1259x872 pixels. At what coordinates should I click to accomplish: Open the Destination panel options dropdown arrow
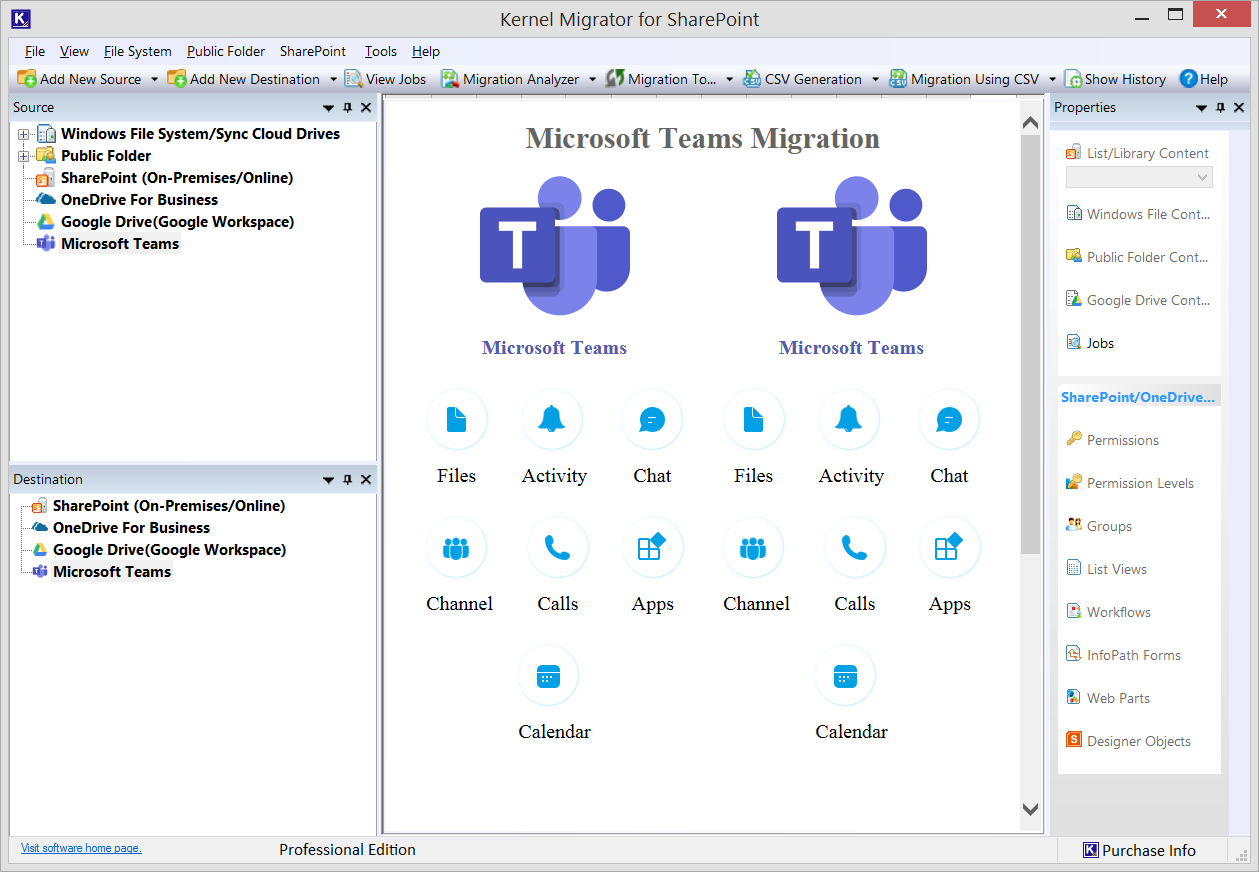tap(329, 480)
